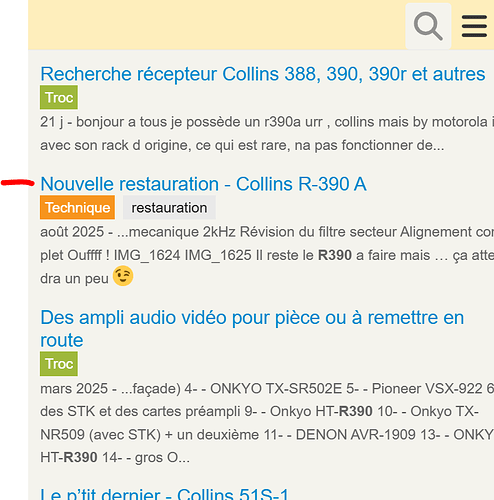The image size is (494, 500).
Task: Open 'Nouvelle restauration - Collins R-390 A' topic
Action: point(203,184)
